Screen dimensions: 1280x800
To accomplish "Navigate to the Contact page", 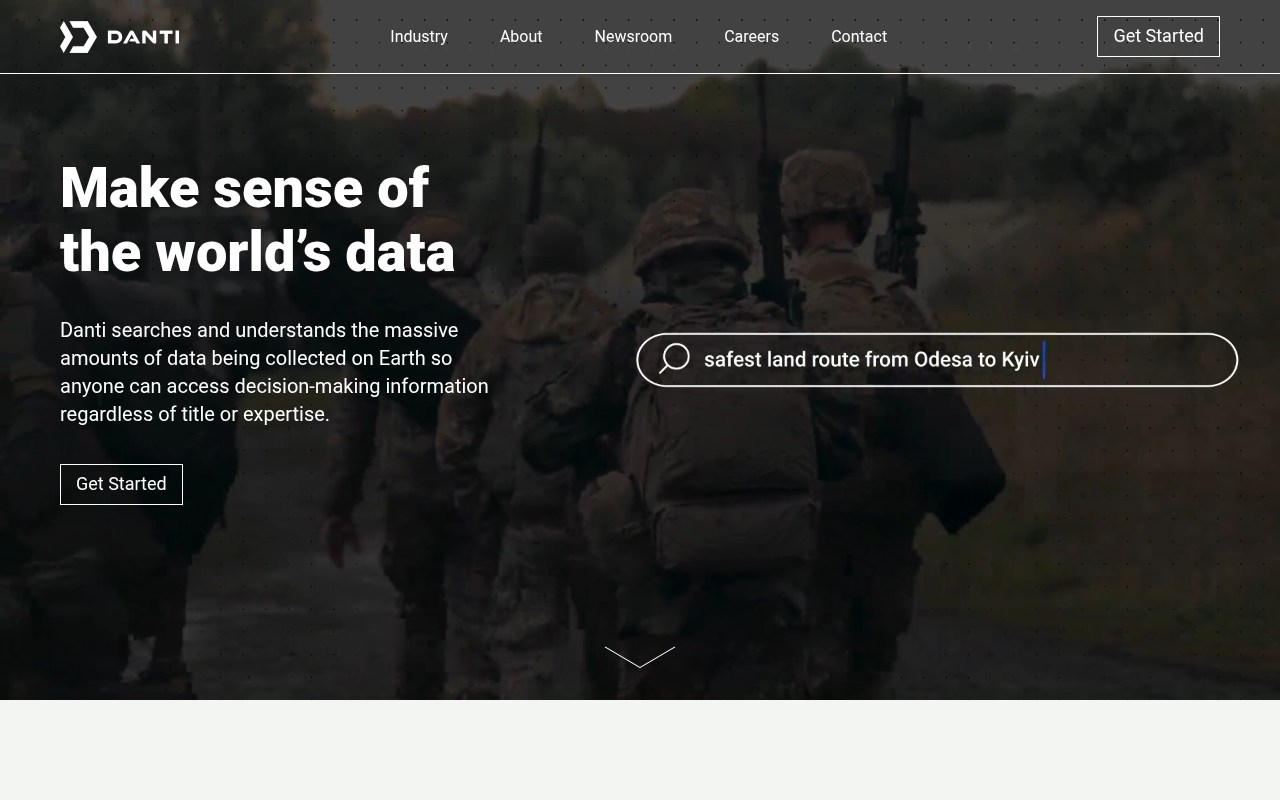I will pyautogui.click(x=859, y=37).
